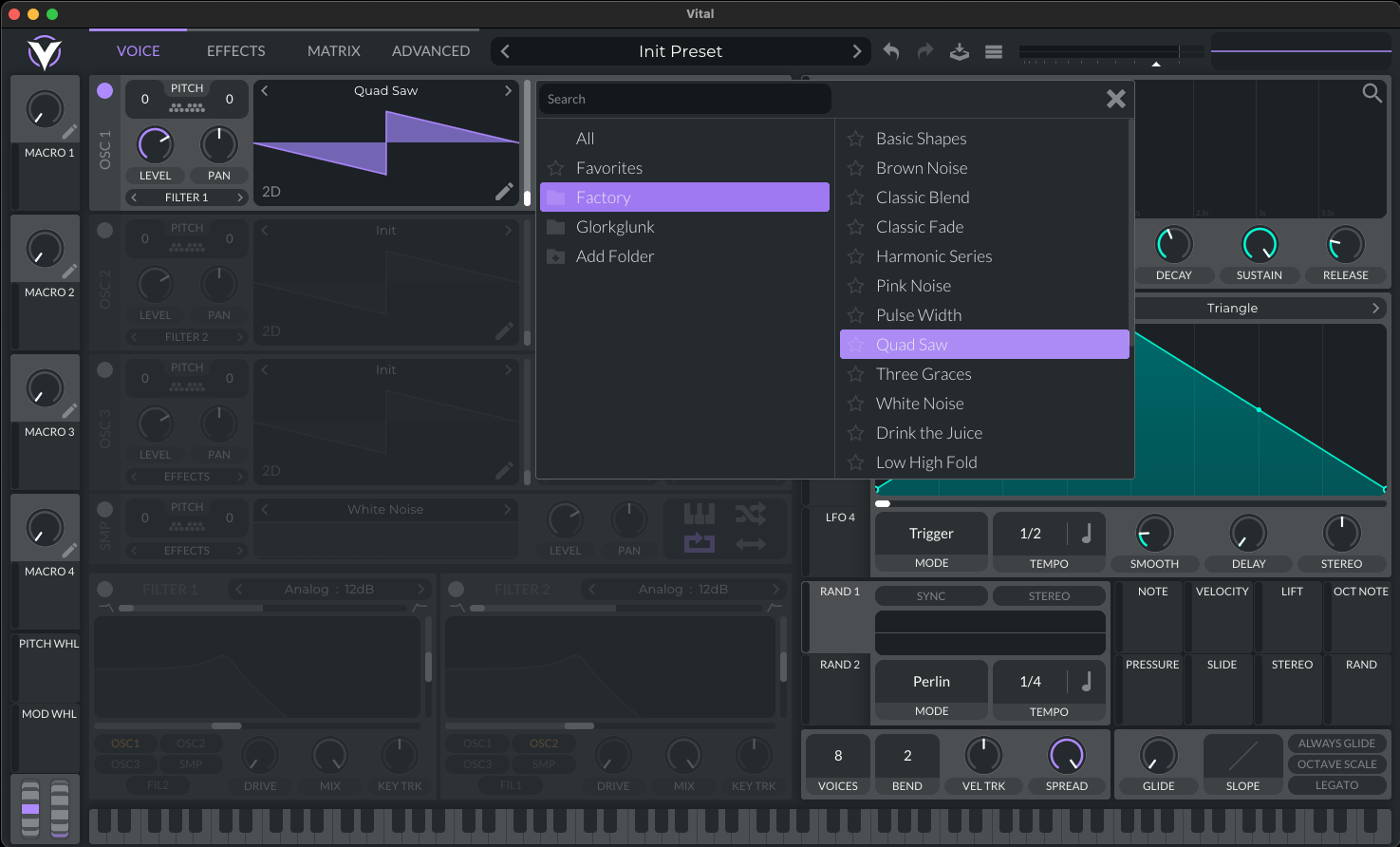The height and width of the screenshot is (847, 1400).
Task: Close the wavetable browser popup
Action: point(1116,99)
